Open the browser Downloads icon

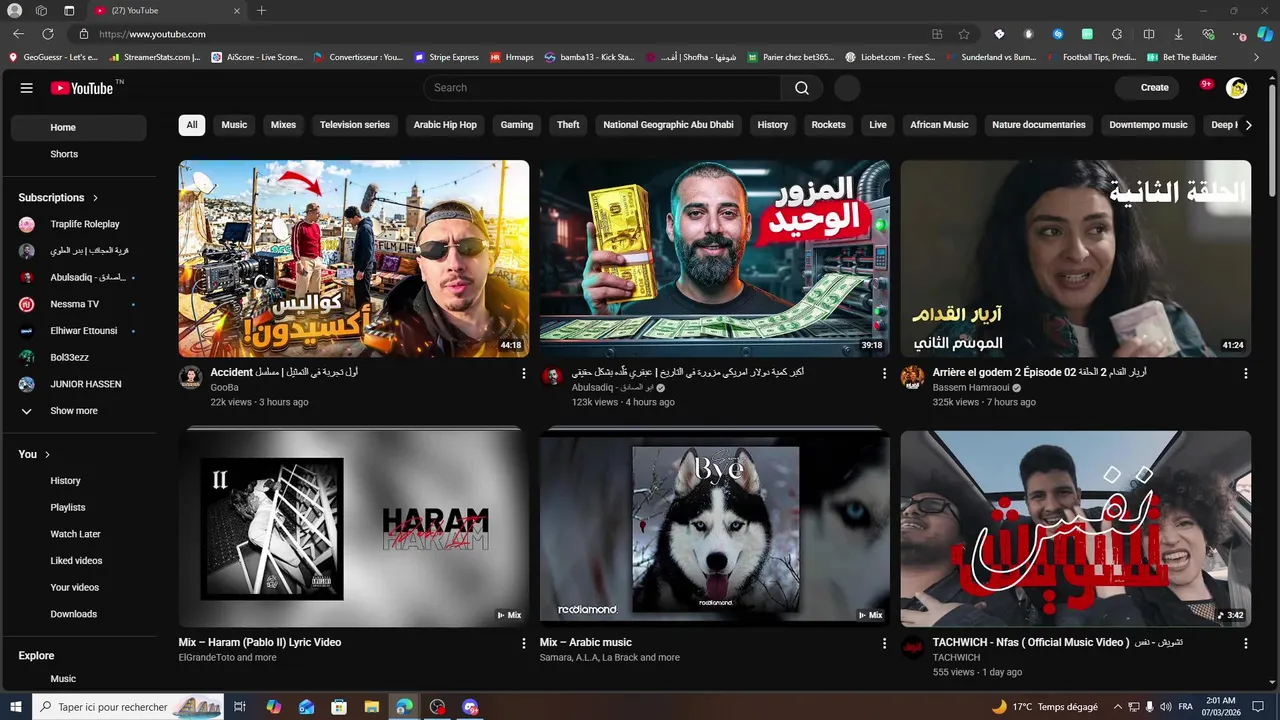1178,34
